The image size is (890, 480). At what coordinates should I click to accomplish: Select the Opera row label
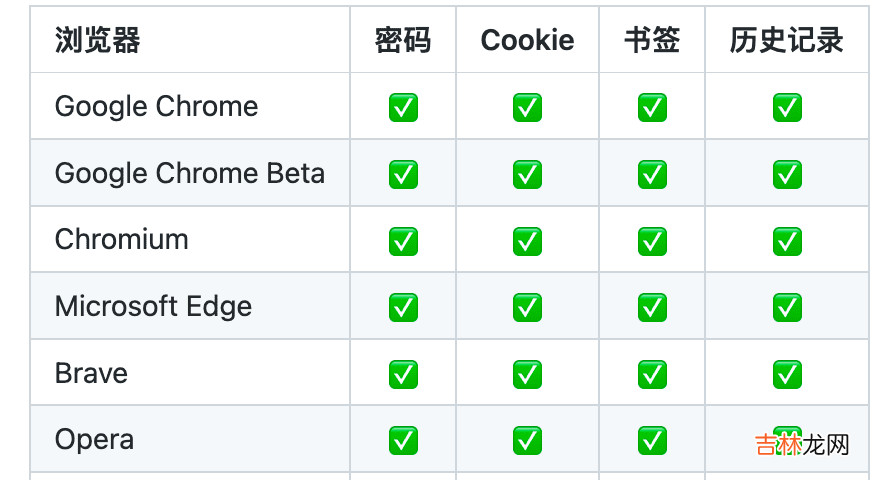(94, 440)
